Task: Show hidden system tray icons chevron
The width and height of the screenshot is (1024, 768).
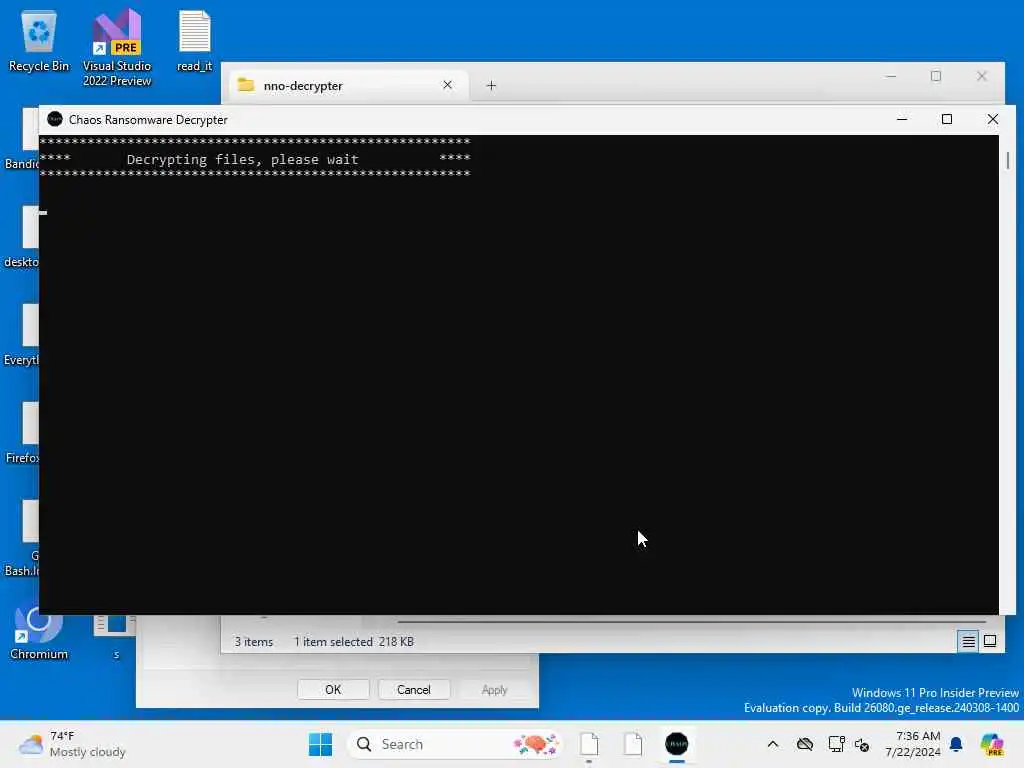Action: pyautogui.click(x=773, y=744)
